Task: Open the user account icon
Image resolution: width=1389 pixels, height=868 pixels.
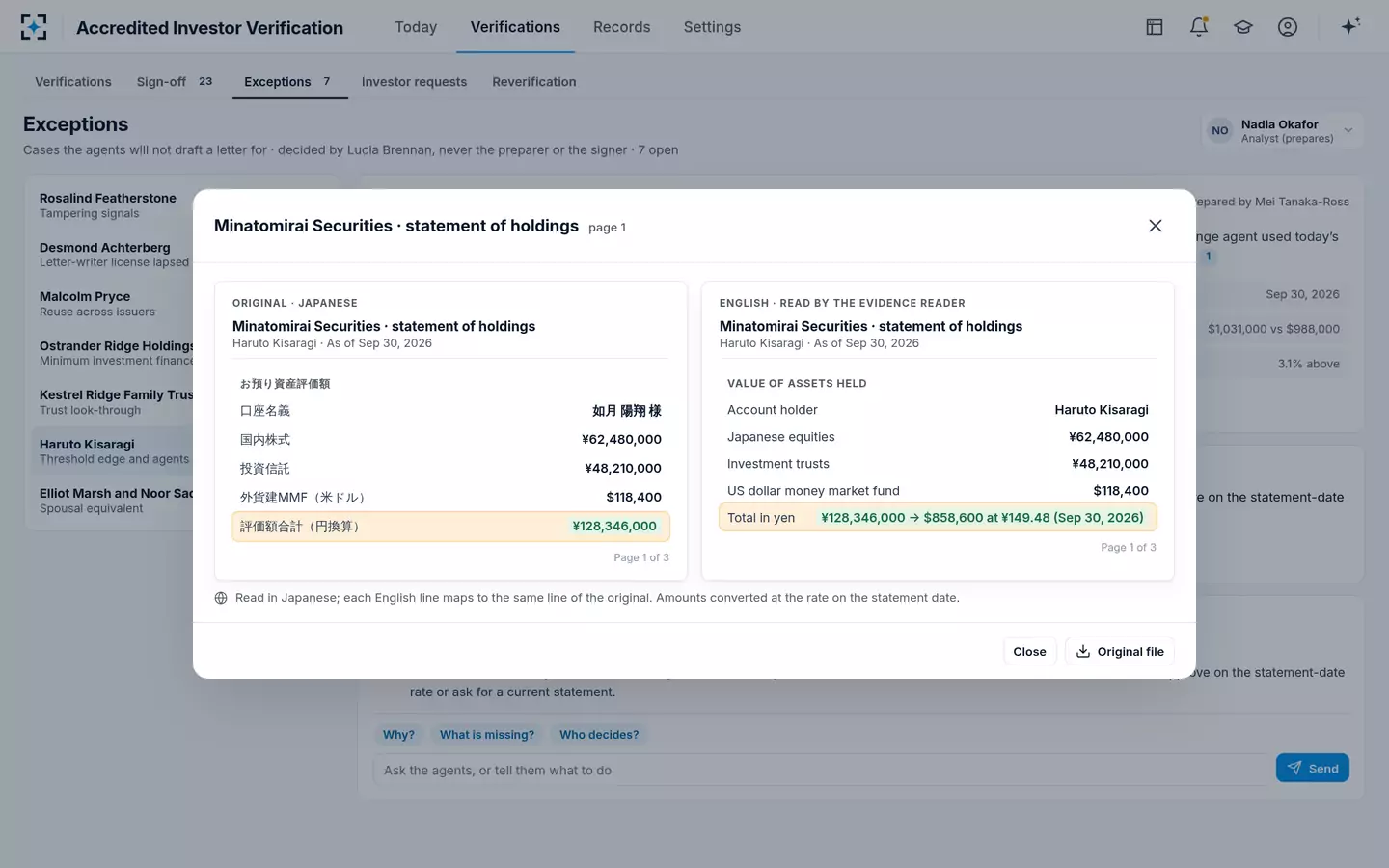Action: [1288, 27]
